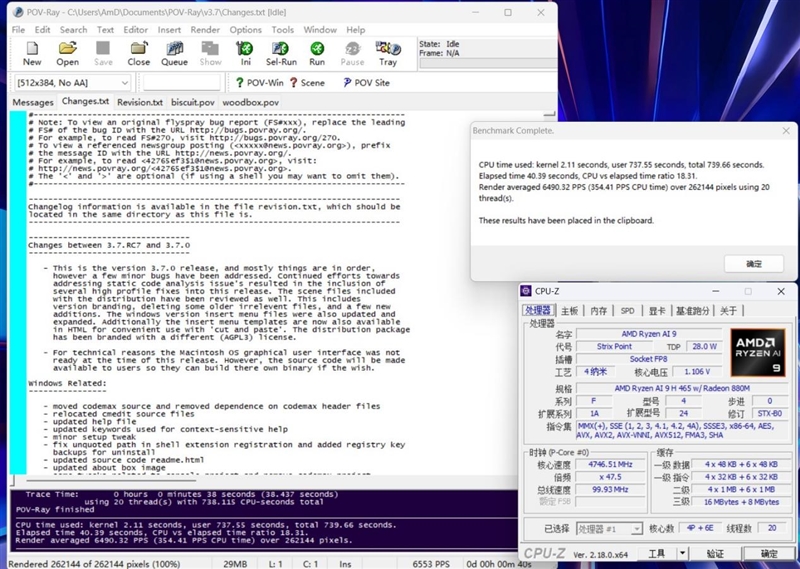The height and width of the screenshot is (569, 800).
Task: Open the Edit menu
Action: (x=42, y=30)
